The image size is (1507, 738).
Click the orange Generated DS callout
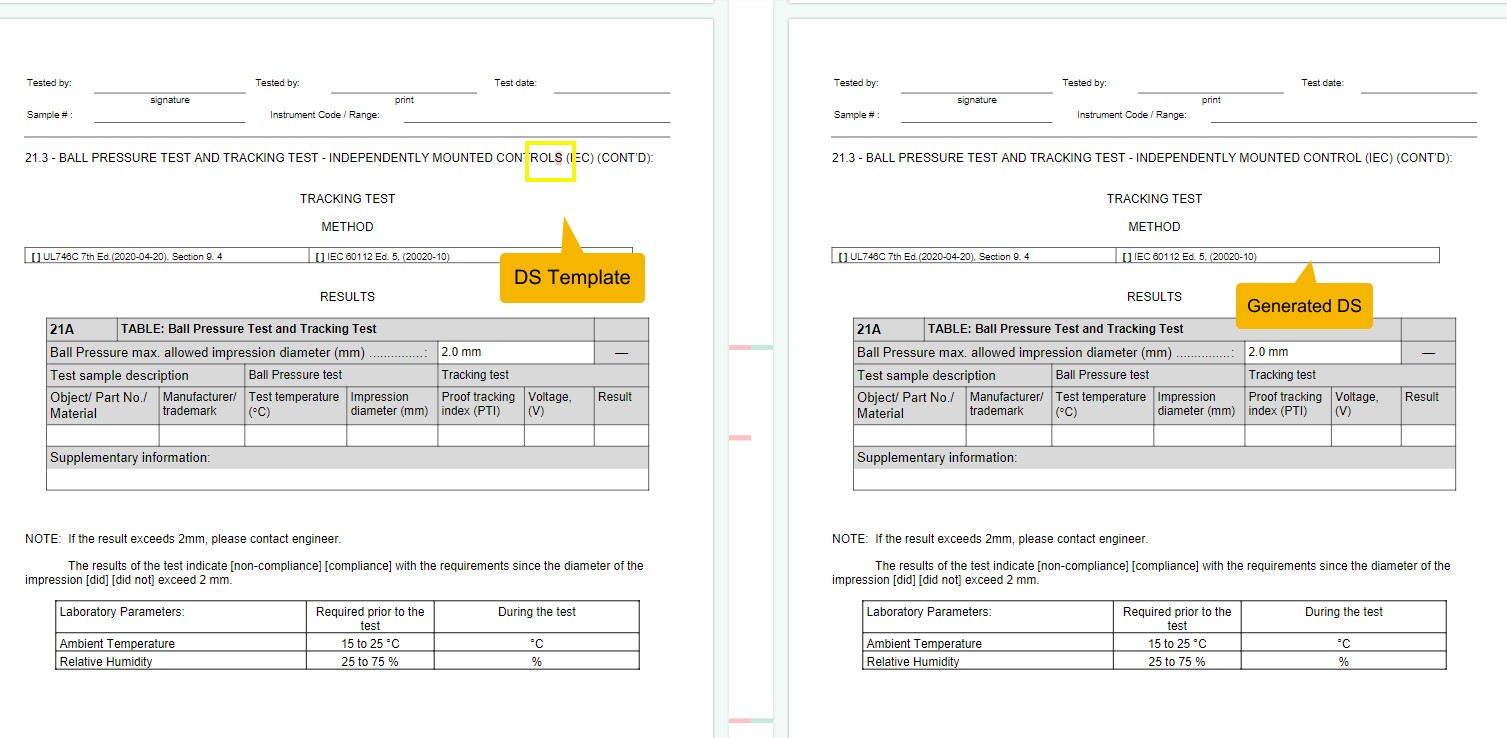(1304, 306)
